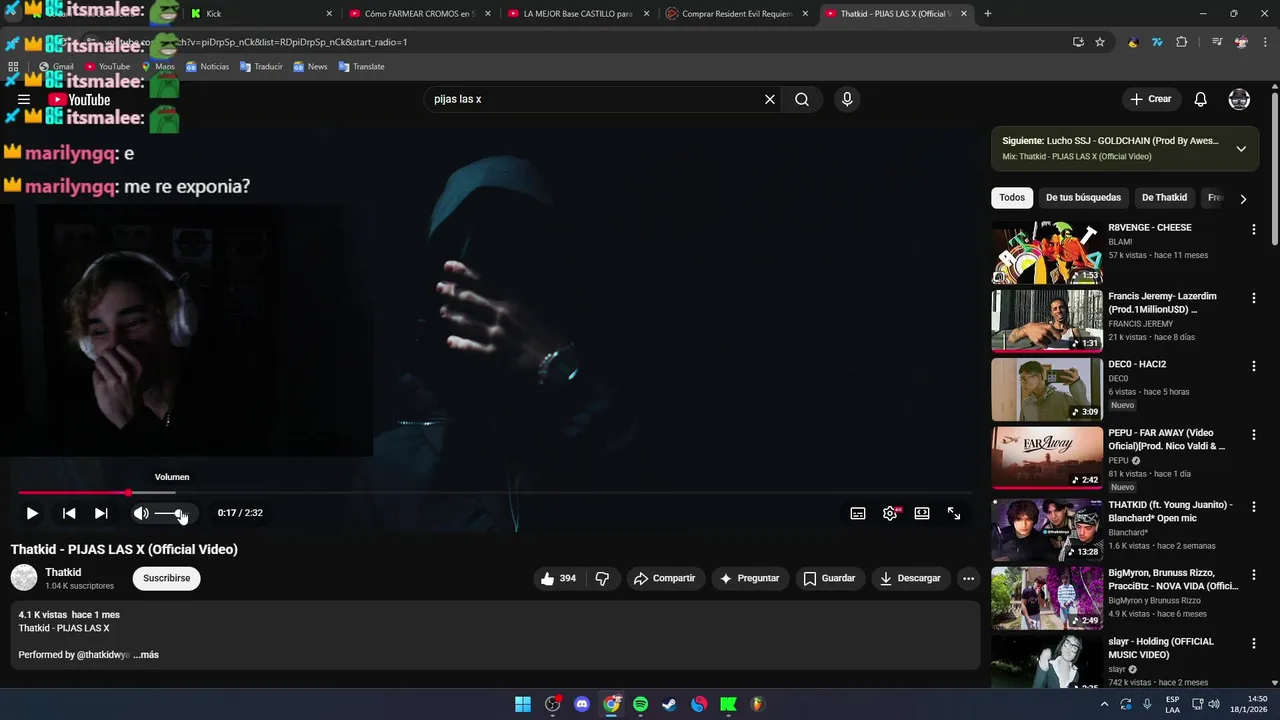Switch to Cómo FARMEAR CROMOS tab

[x=419, y=14]
